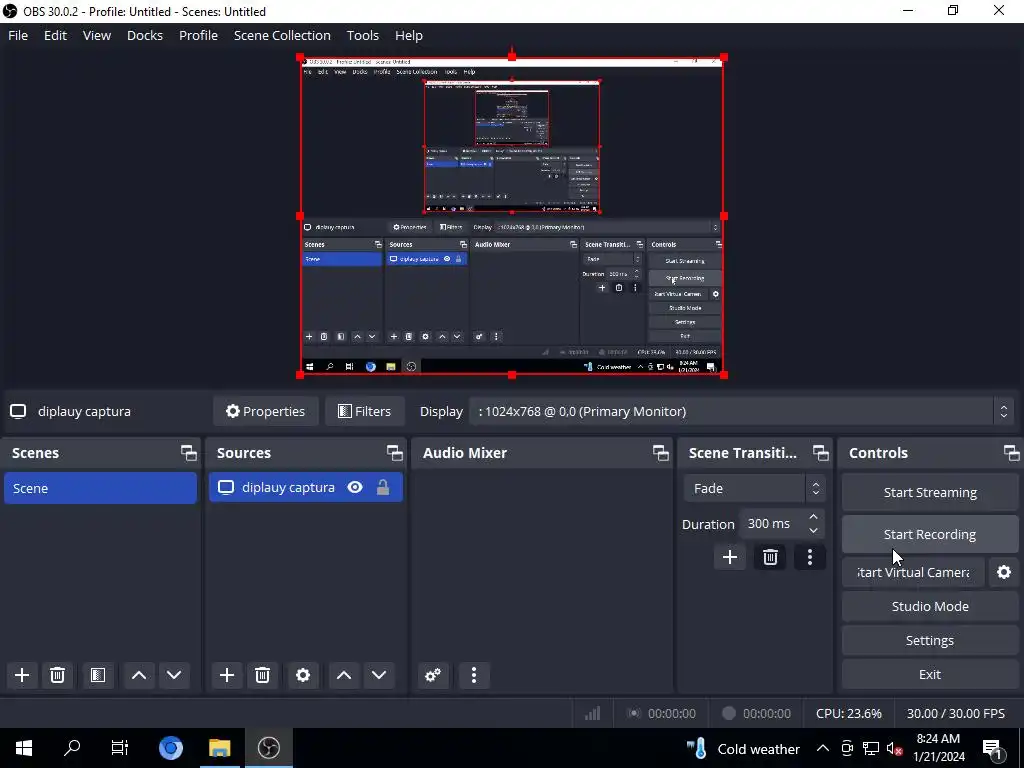Click the Exit button
The image size is (1024, 768).
click(930, 675)
